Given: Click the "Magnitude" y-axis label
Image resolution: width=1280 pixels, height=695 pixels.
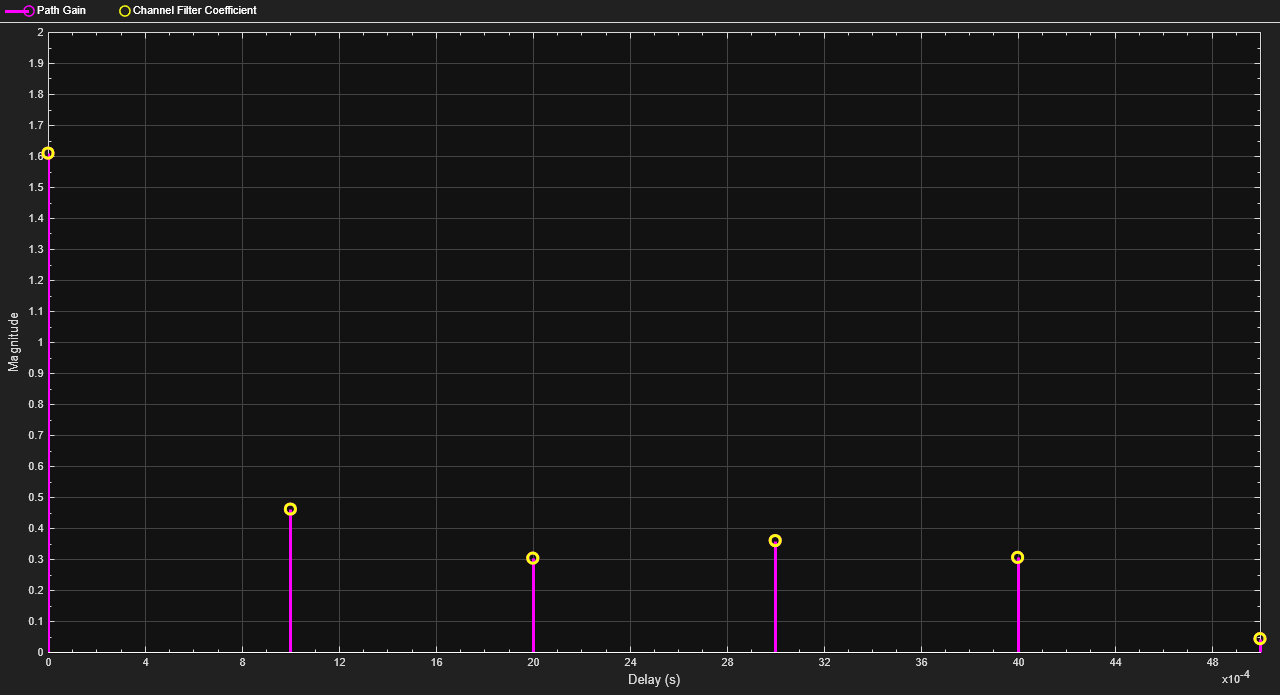Looking at the screenshot, I should (14, 342).
